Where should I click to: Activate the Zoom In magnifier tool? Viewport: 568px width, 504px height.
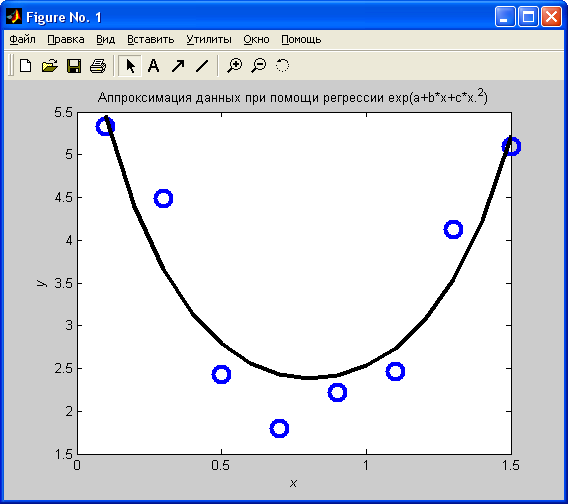click(234, 66)
